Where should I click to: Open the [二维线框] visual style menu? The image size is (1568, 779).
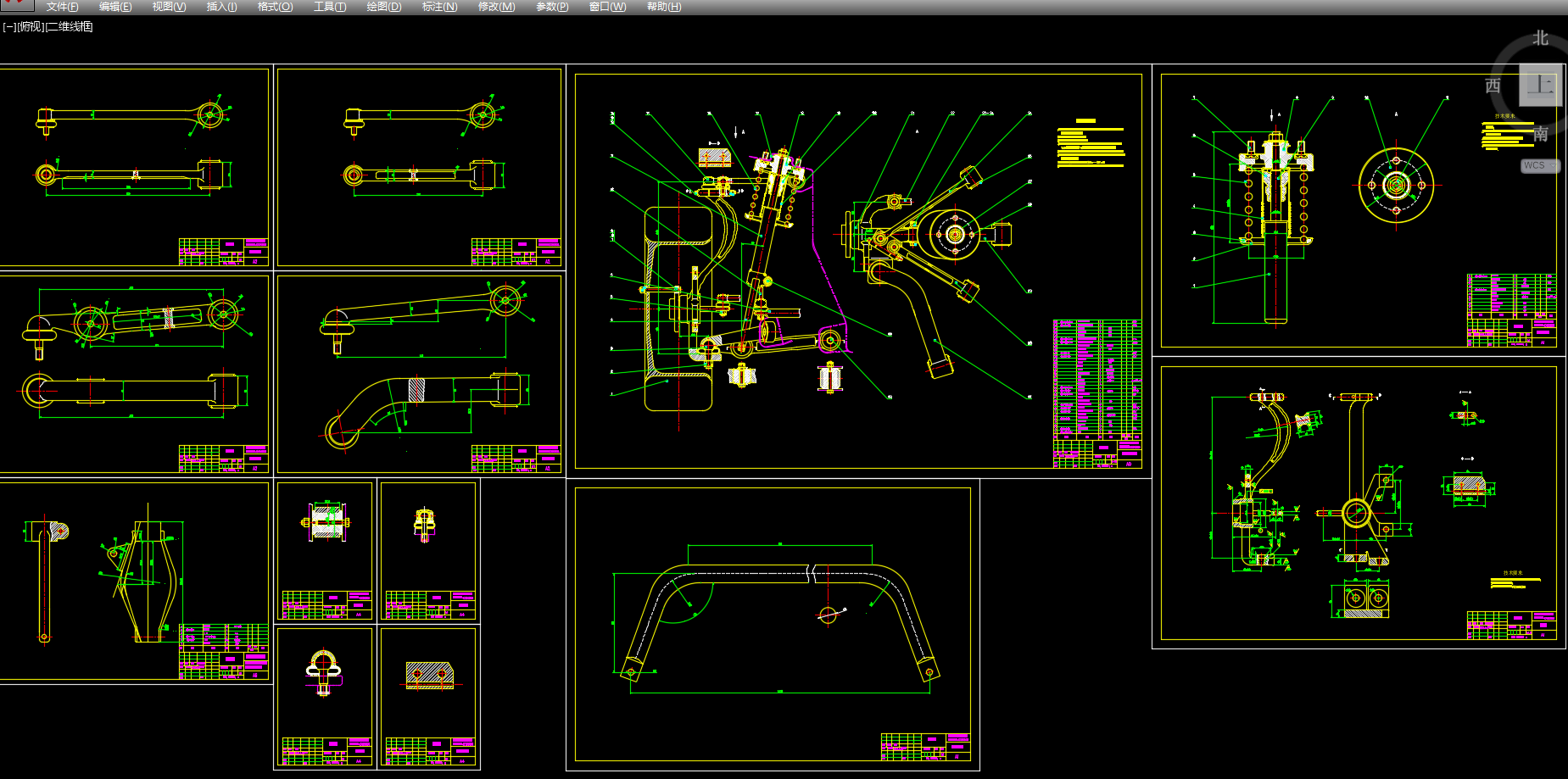[70, 27]
